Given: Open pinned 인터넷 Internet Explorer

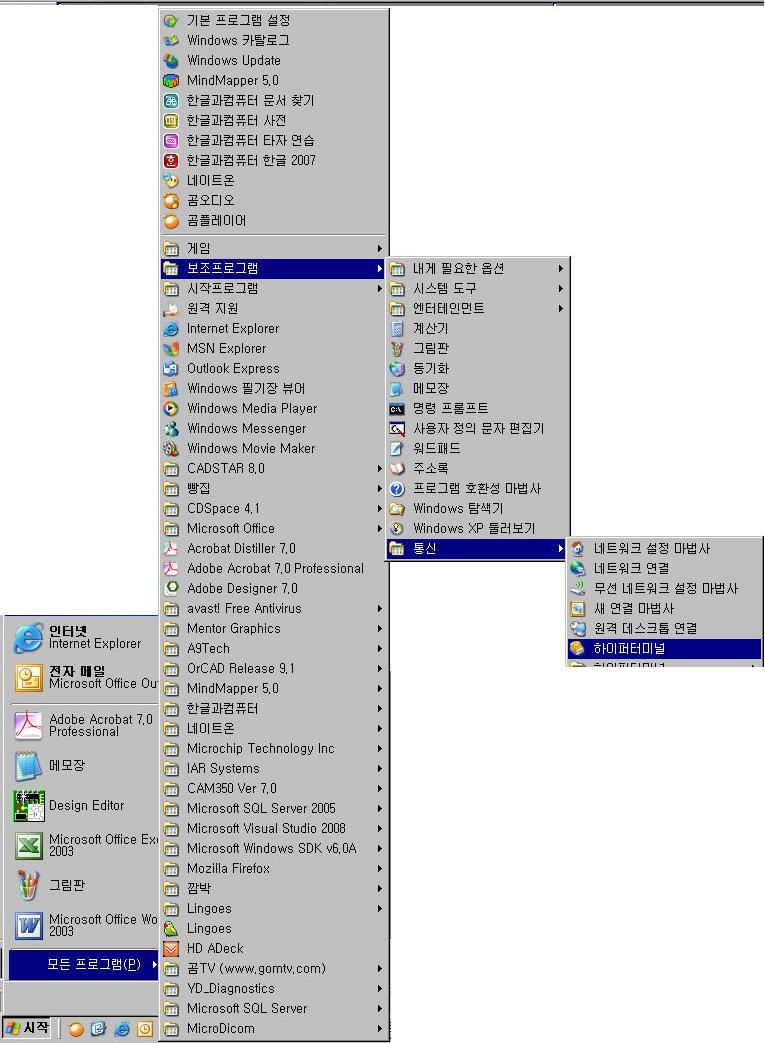Looking at the screenshot, I should [81, 637].
